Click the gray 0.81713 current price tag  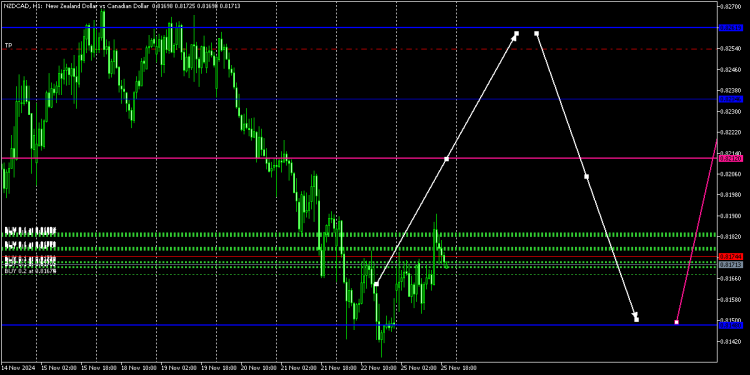point(731,264)
